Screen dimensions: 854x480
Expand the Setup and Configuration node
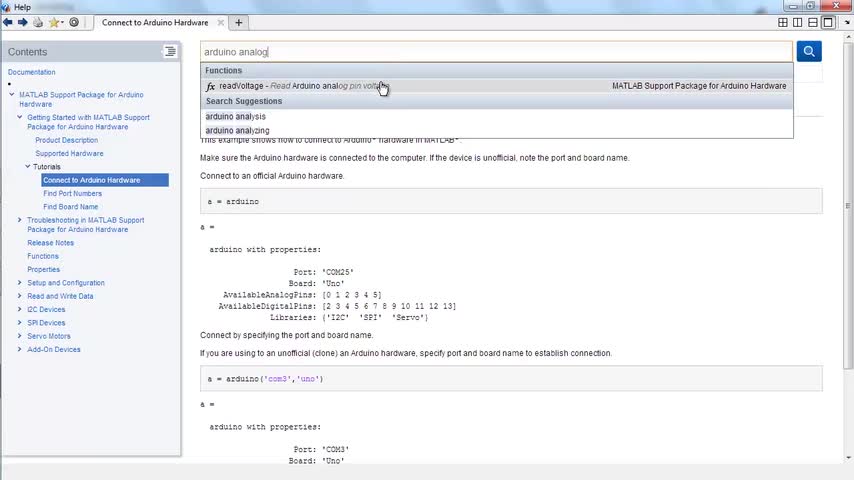coord(20,283)
